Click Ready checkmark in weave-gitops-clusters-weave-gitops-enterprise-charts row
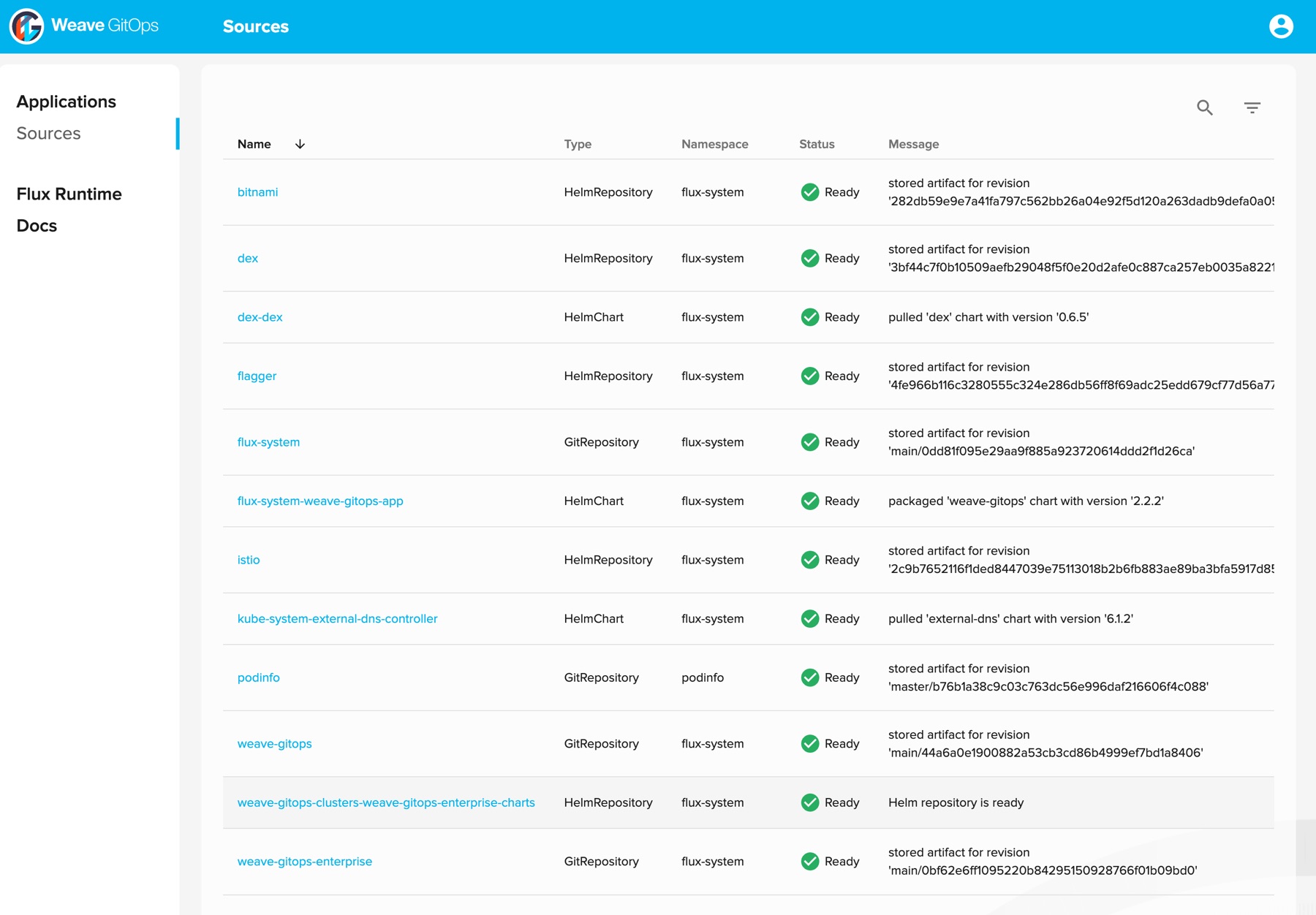Screen dimensions: 1316x915 click(809, 802)
